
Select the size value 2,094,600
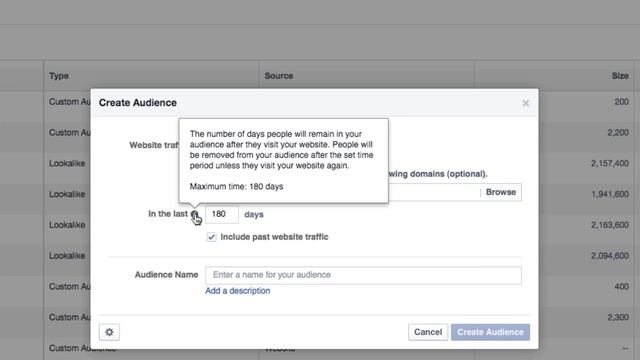pos(610,256)
